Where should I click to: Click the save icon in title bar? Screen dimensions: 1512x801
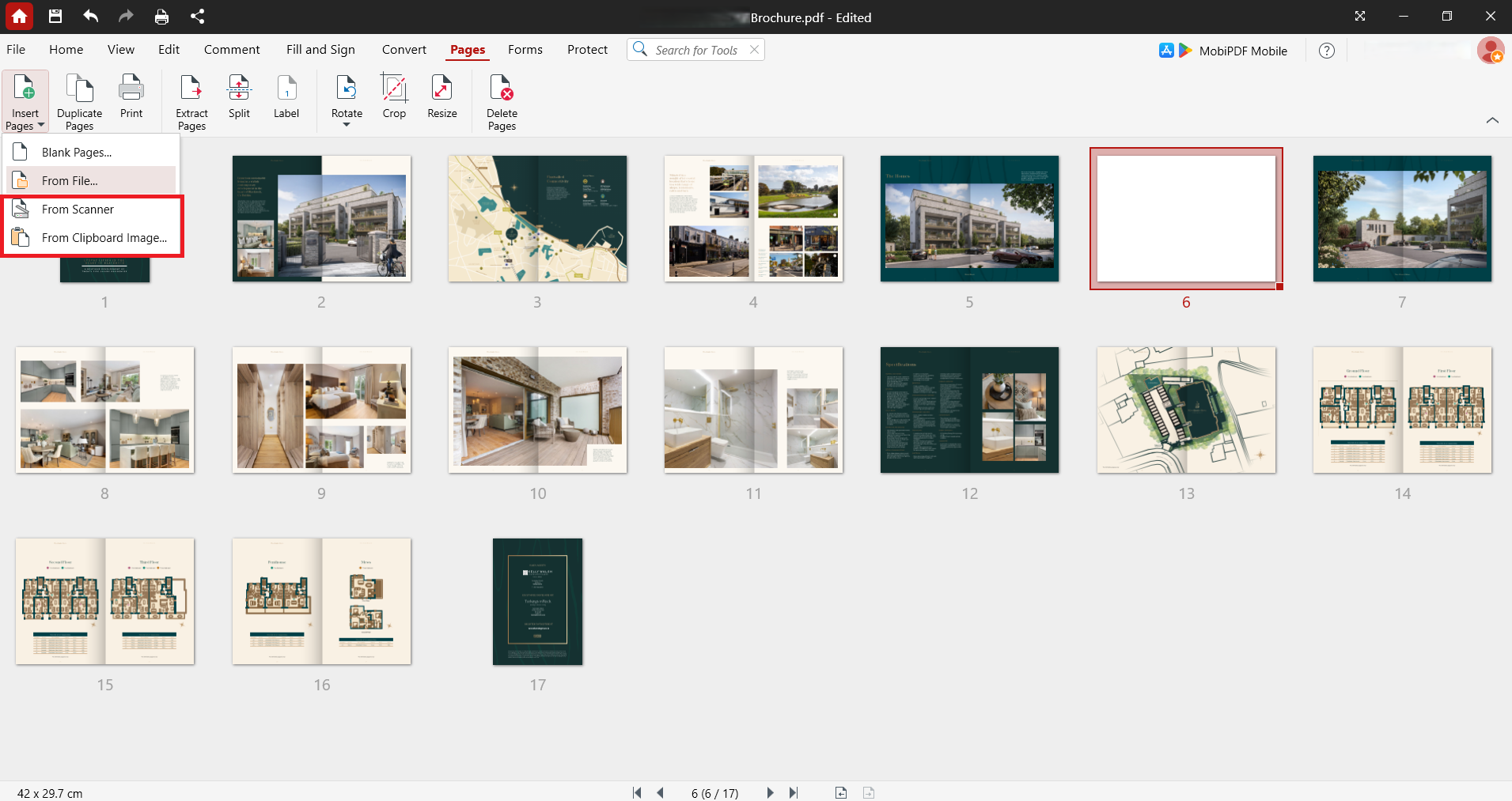[x=55, y=17]
